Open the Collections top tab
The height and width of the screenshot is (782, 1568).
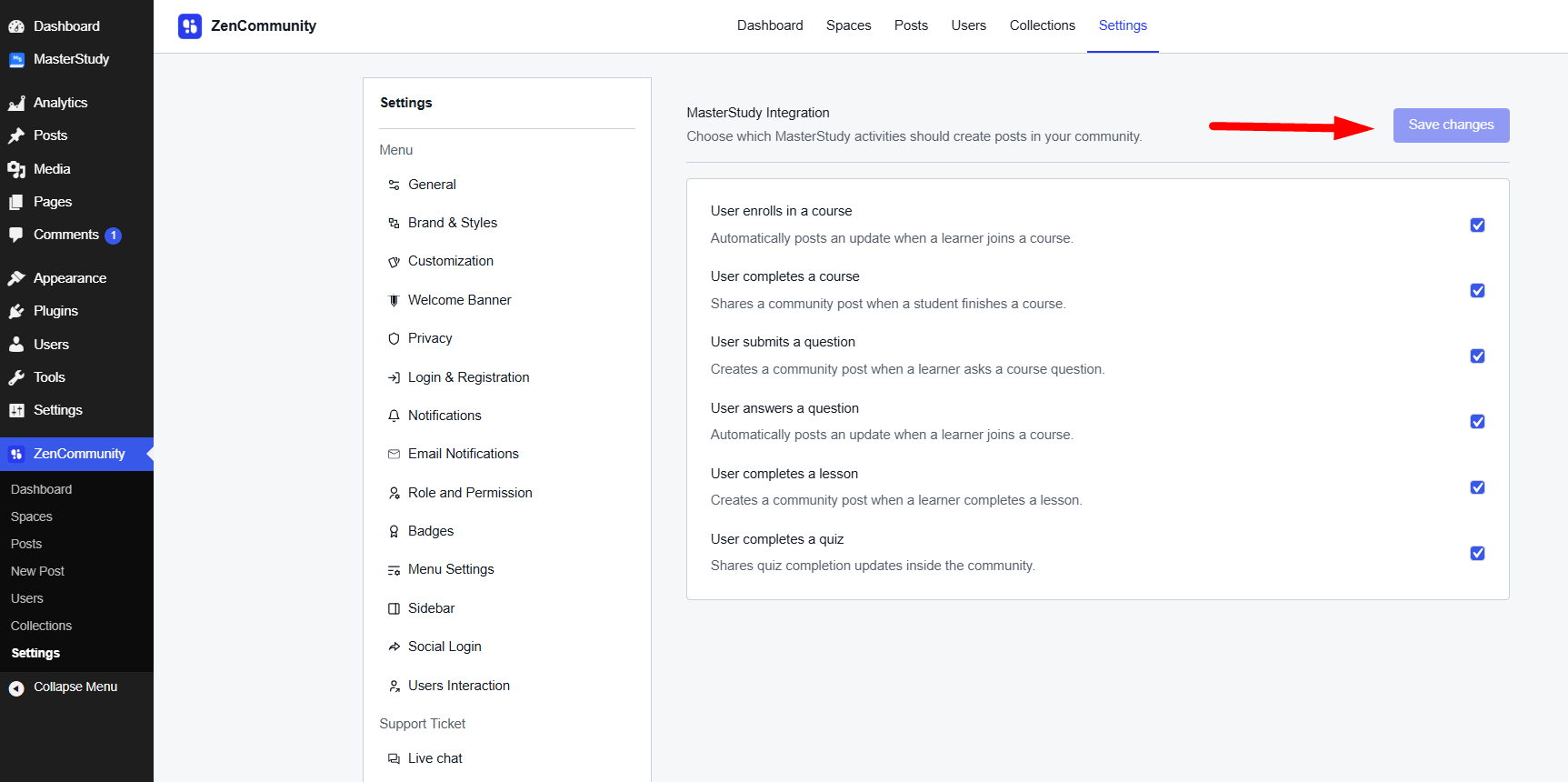click(1042, 25)
